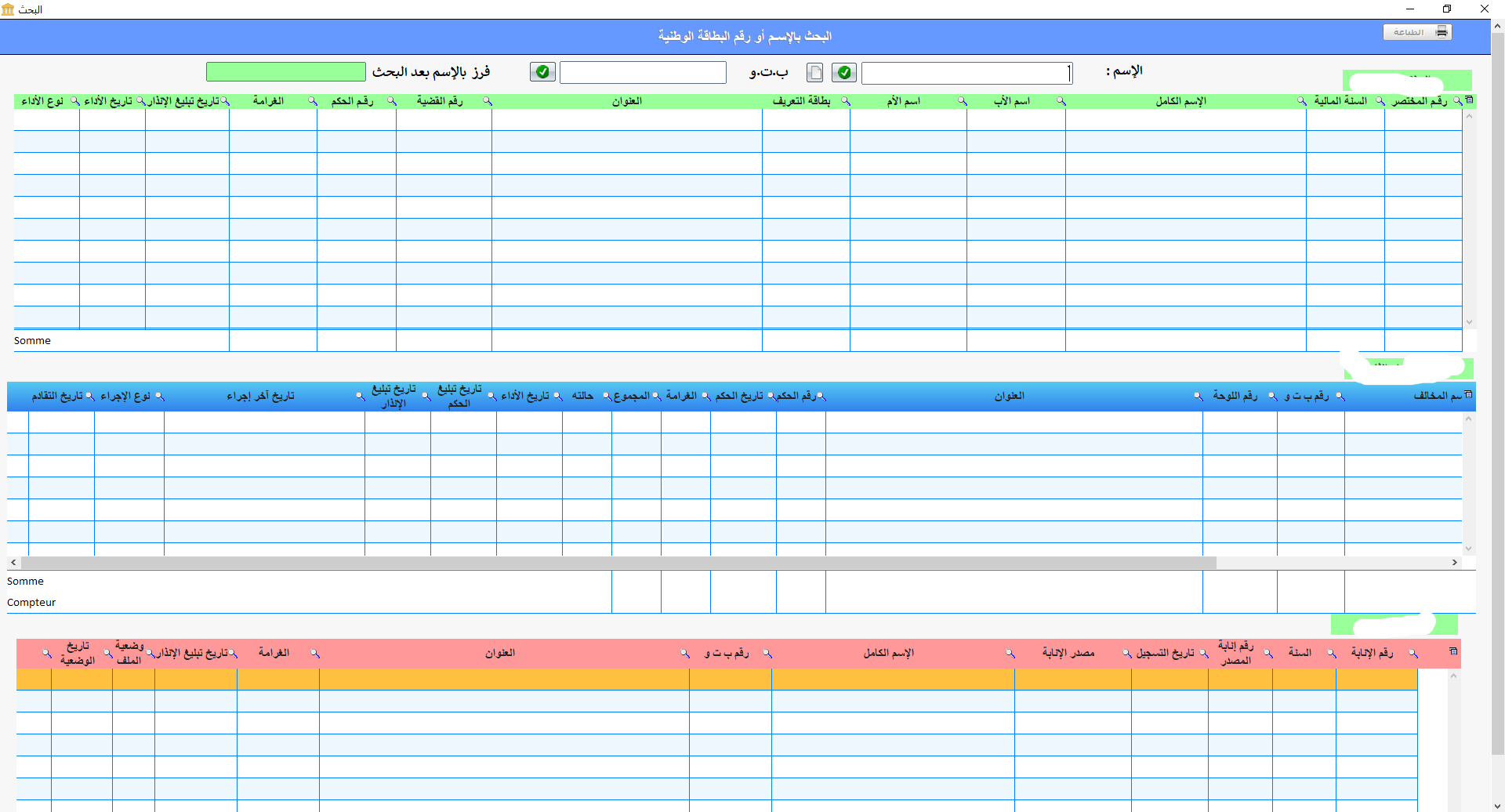The height and width of the screenshot is (812, 1505).
Task: Click the green sort-by-name field
Action: (286, 72)
